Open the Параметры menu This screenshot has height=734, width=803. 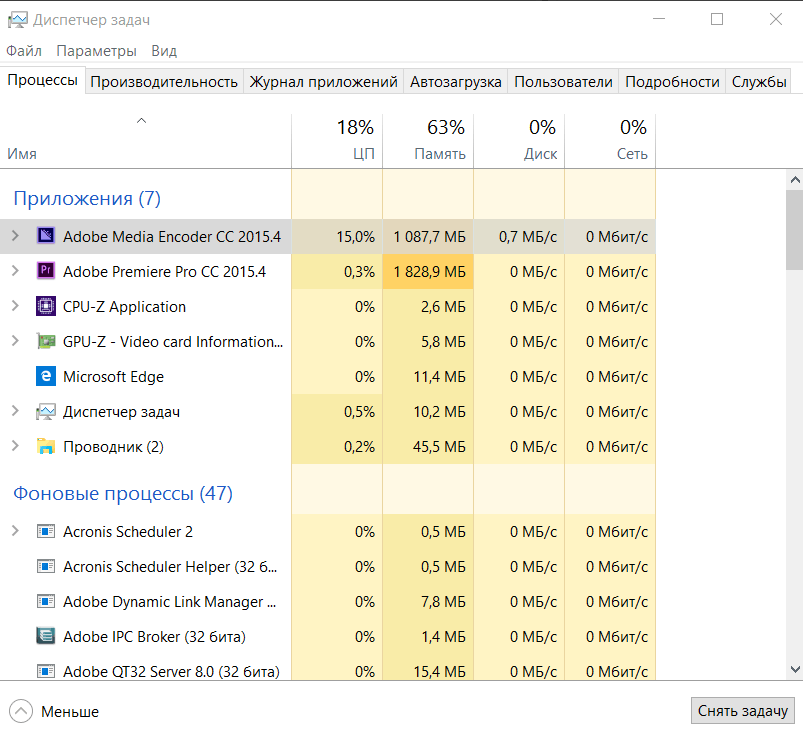96,51
